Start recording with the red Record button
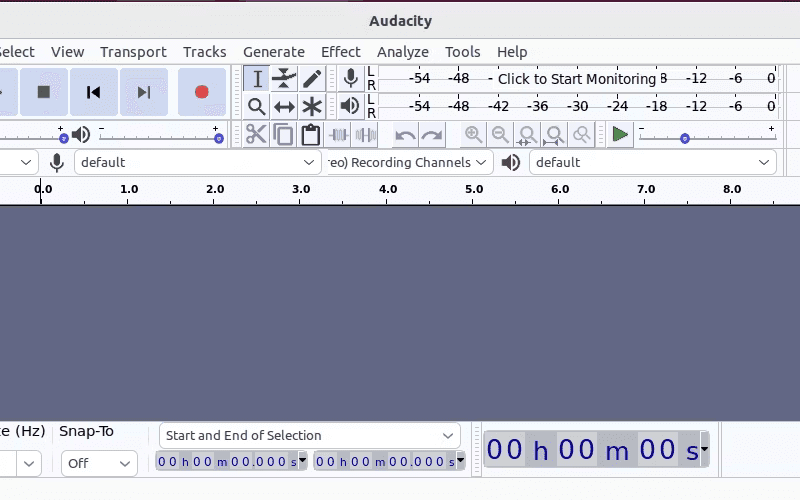Viewport: 800px width, 500px height. point(202,92)
